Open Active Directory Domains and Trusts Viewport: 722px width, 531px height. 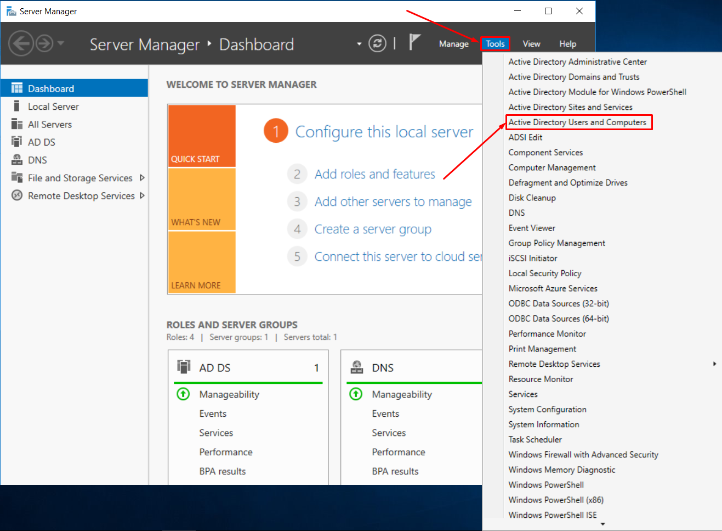click(x=574, y=77)
